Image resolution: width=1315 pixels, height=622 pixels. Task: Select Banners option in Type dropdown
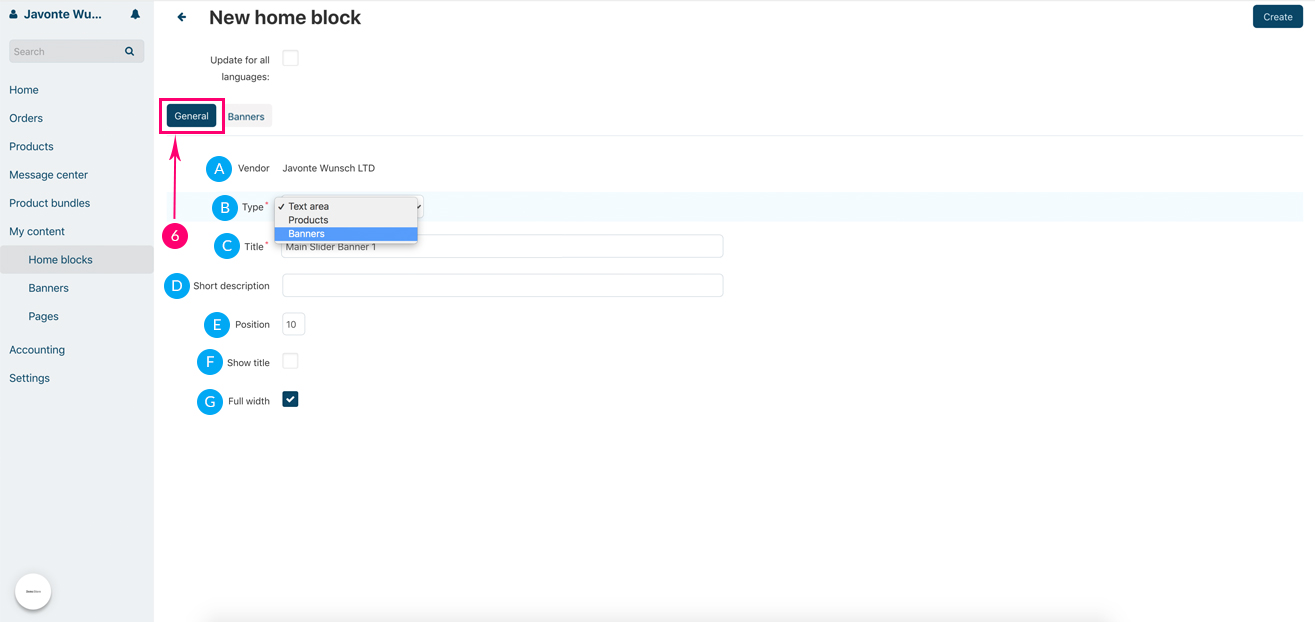point(307,234)
